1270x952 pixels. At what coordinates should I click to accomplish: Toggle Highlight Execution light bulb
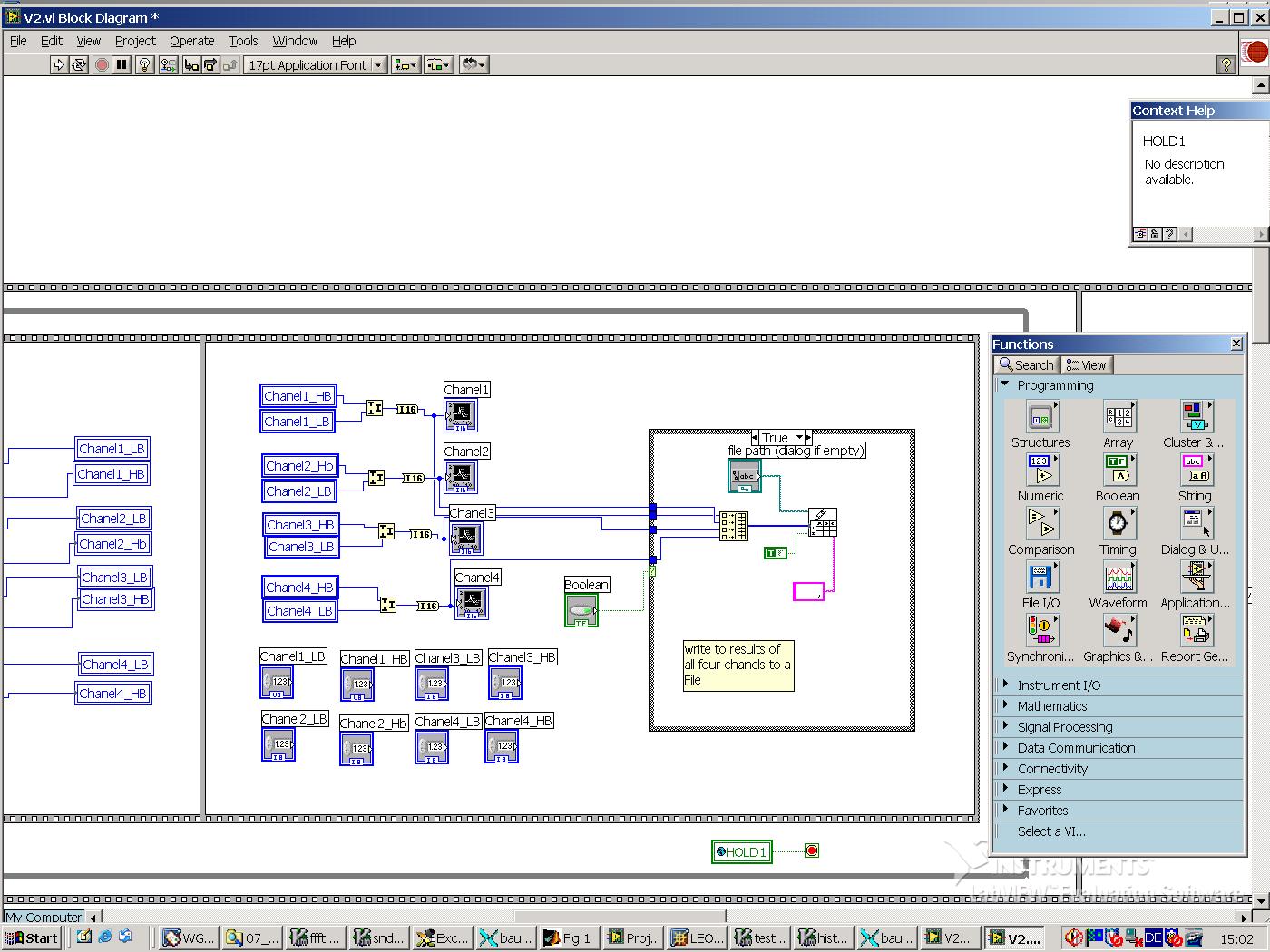coord(144,64)
